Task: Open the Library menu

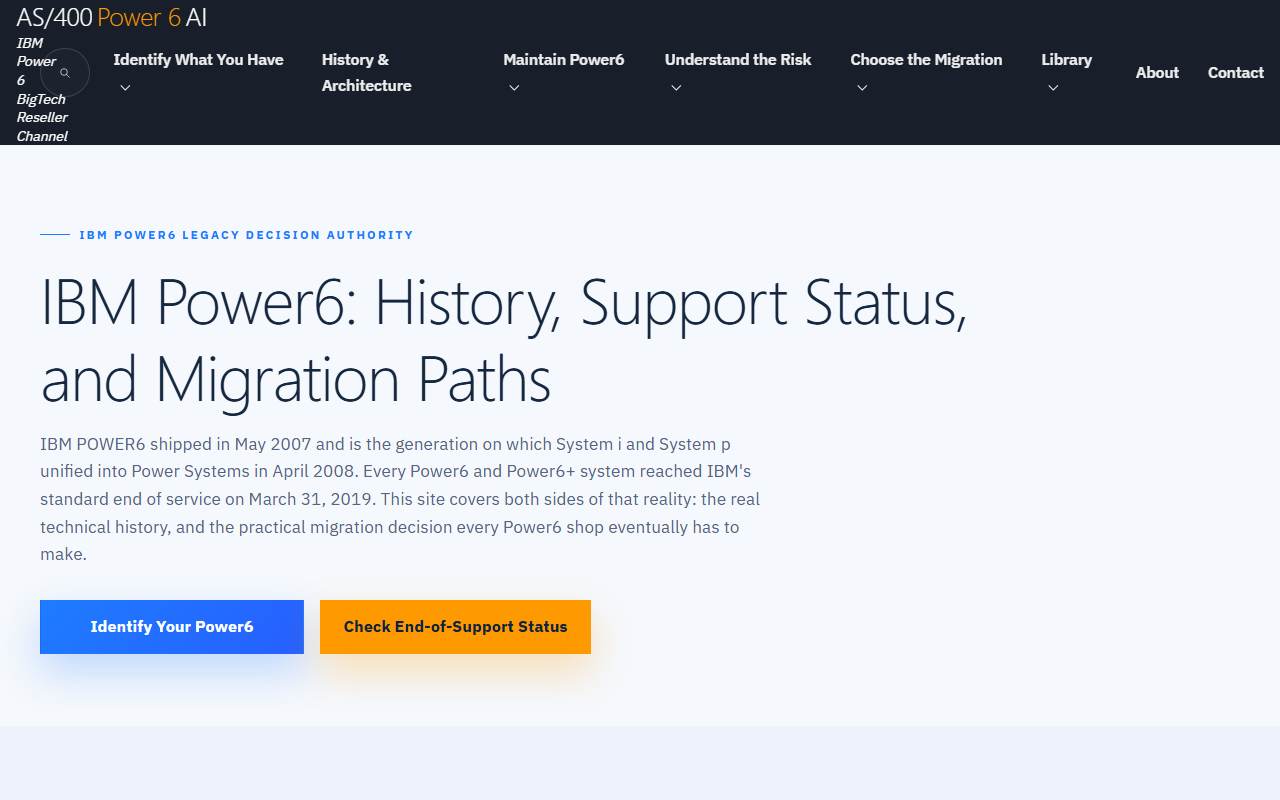Action: tap(1066, 60)
